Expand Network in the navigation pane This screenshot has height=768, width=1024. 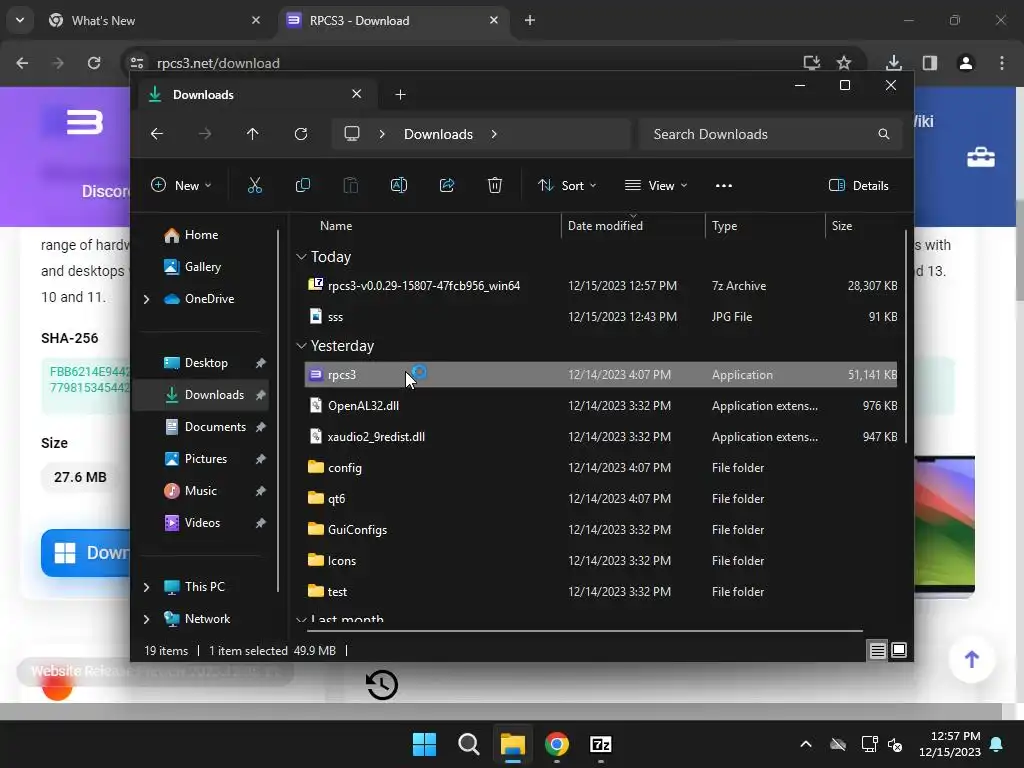[x=146, y=619]
